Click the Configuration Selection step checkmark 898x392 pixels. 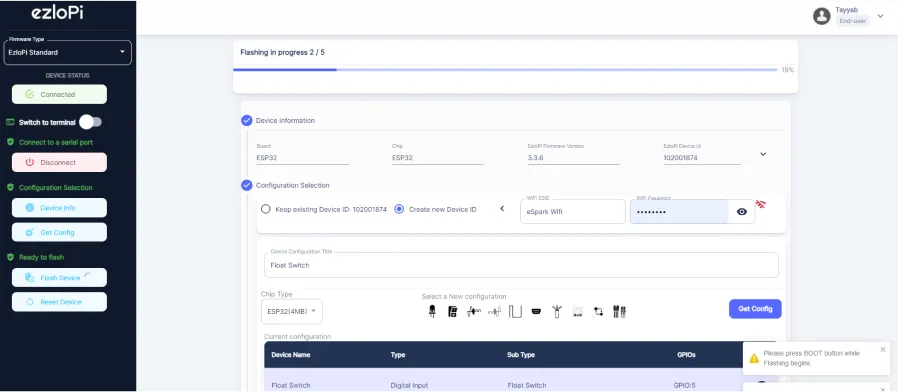[246, 185]
